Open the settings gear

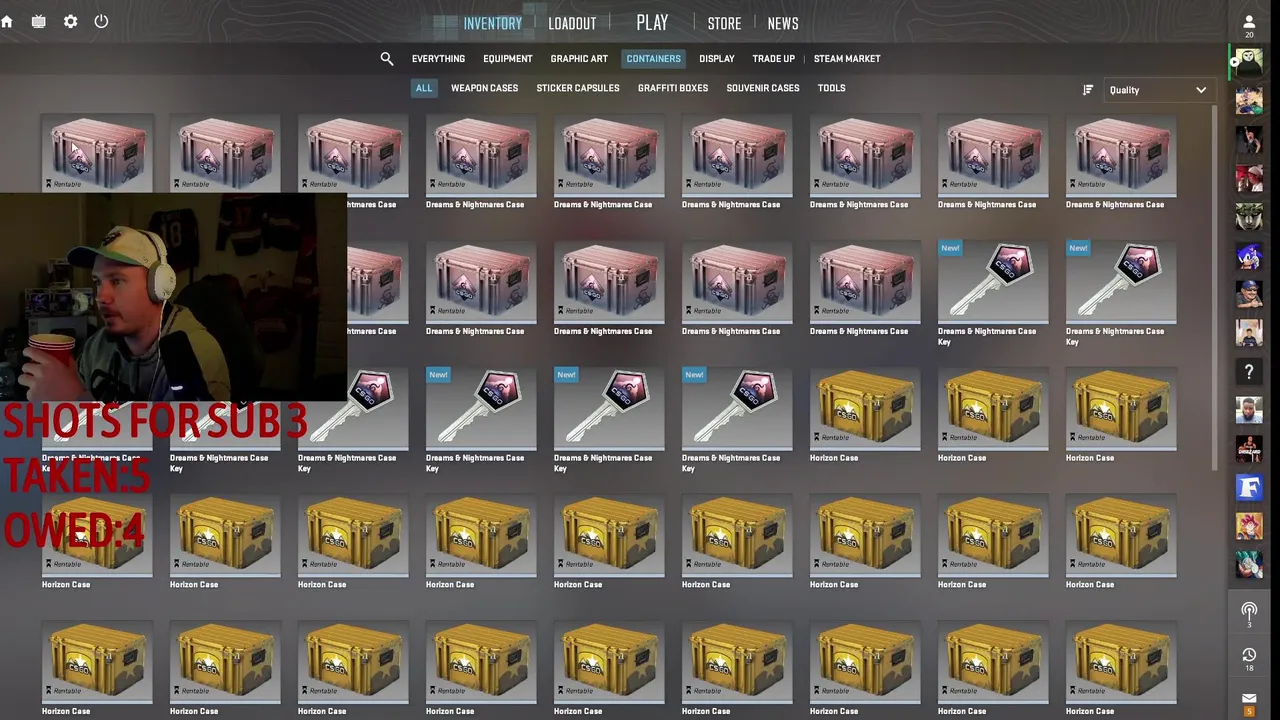tap(70, 21)
